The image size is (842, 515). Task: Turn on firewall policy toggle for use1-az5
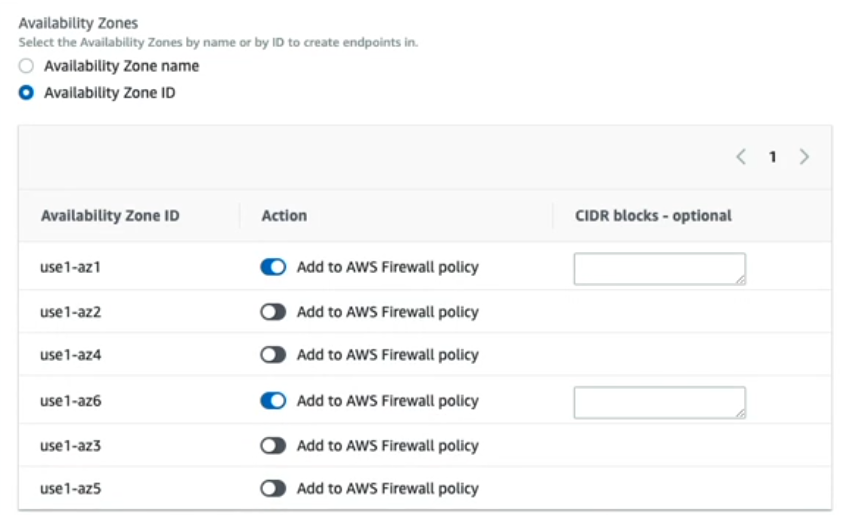pos(273,489)
